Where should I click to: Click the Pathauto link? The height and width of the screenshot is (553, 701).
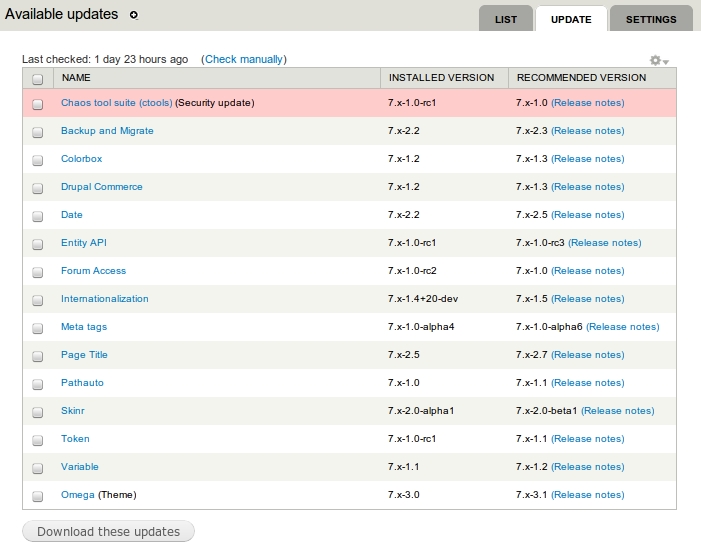click(82, 383)
